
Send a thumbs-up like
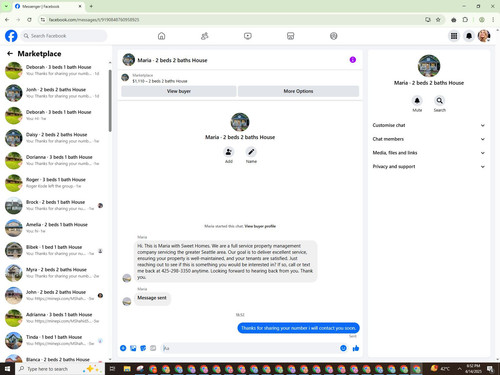(356, 348)
